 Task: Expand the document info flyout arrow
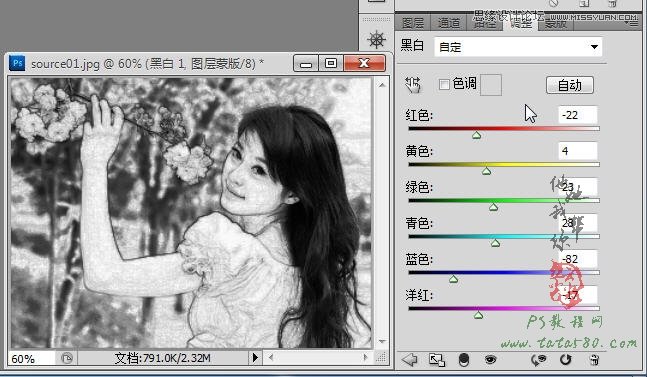255,358
